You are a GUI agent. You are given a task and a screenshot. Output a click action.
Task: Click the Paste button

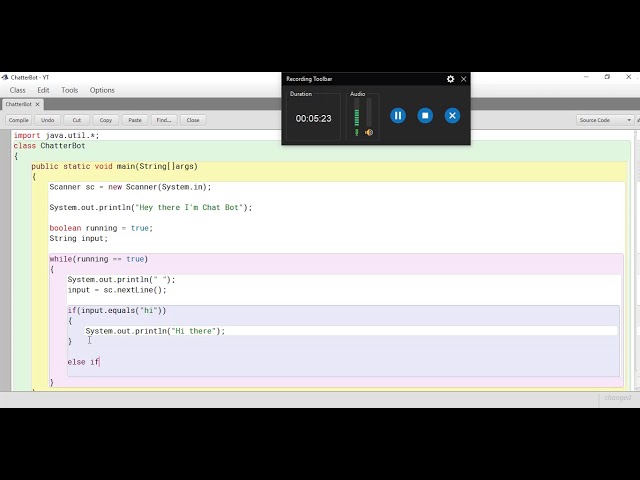[135, 120]
